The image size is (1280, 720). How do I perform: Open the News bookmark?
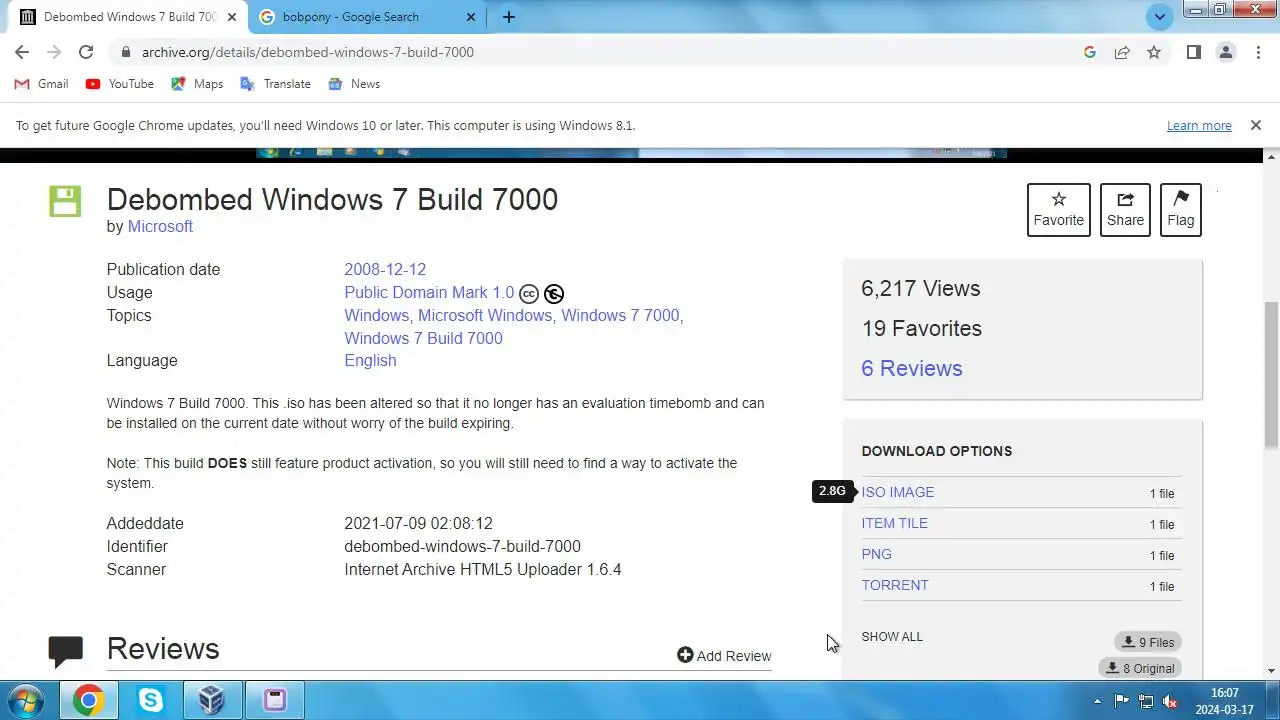click(x=354, y=84)
